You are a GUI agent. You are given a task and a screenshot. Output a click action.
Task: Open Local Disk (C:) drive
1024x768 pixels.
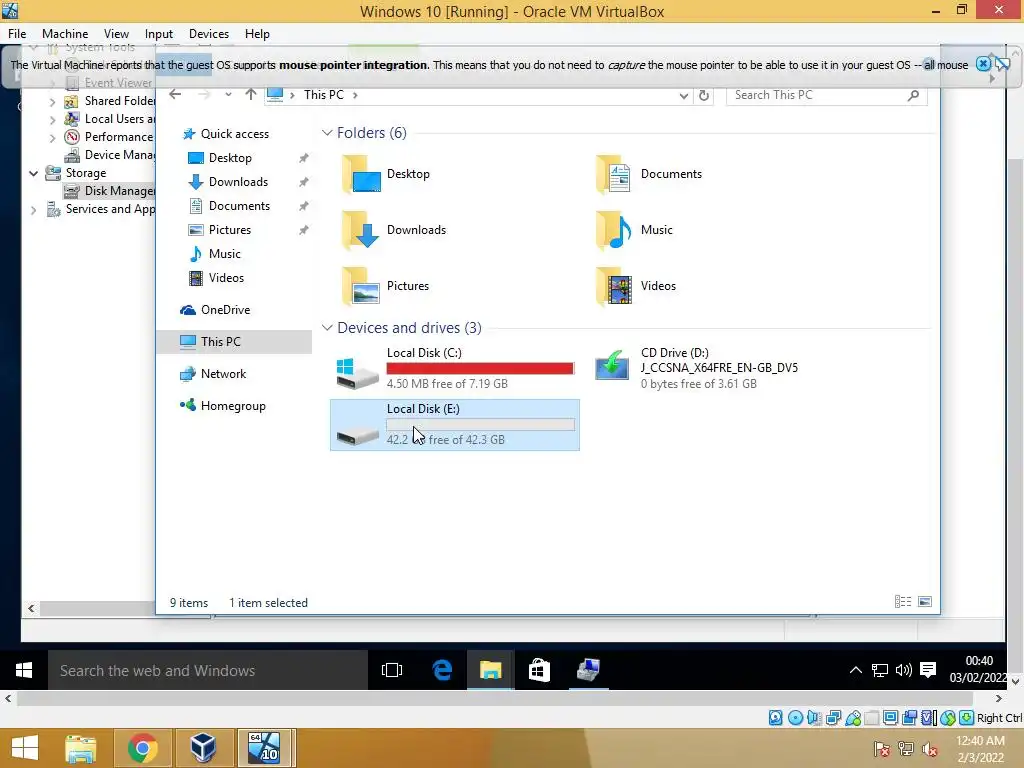[x=455, y=368]
